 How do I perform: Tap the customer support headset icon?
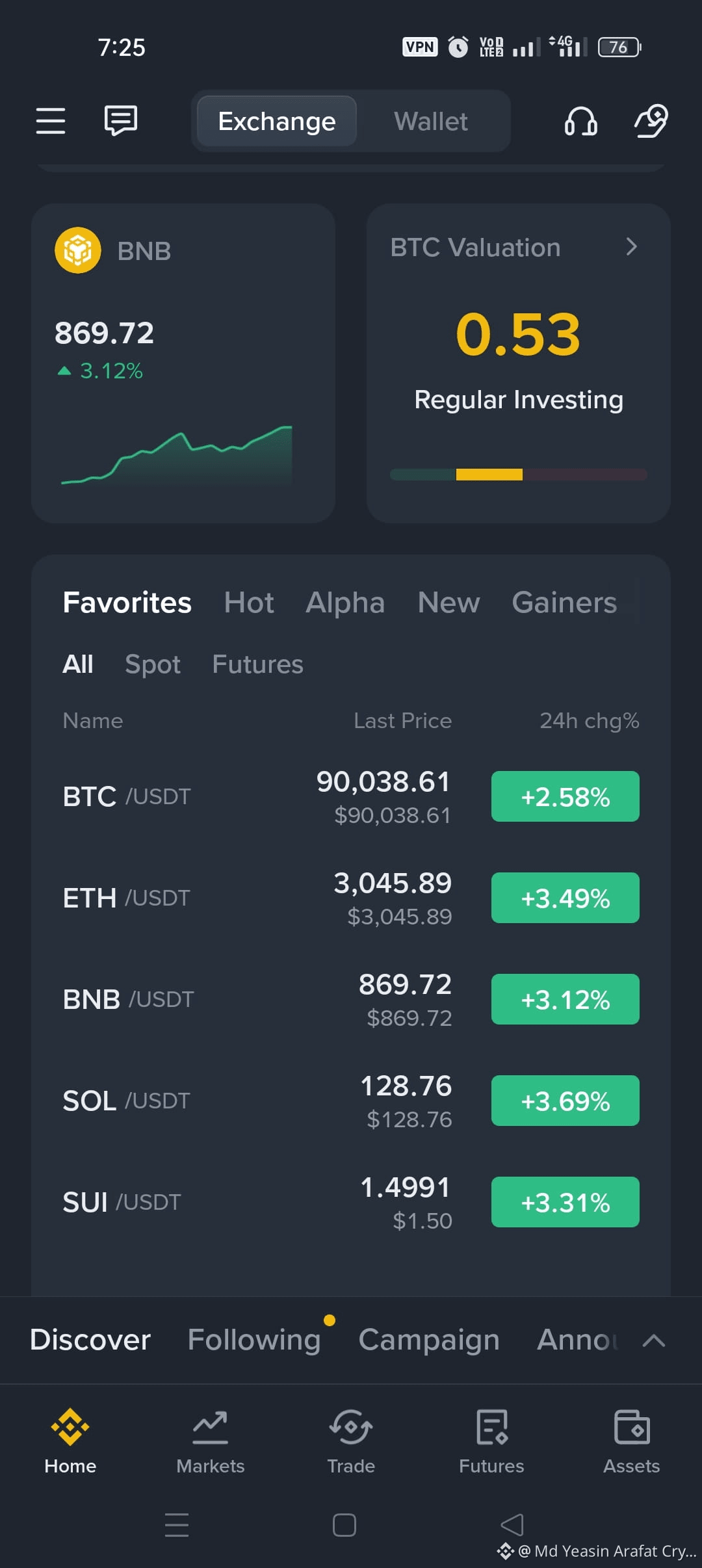(580, 121)
